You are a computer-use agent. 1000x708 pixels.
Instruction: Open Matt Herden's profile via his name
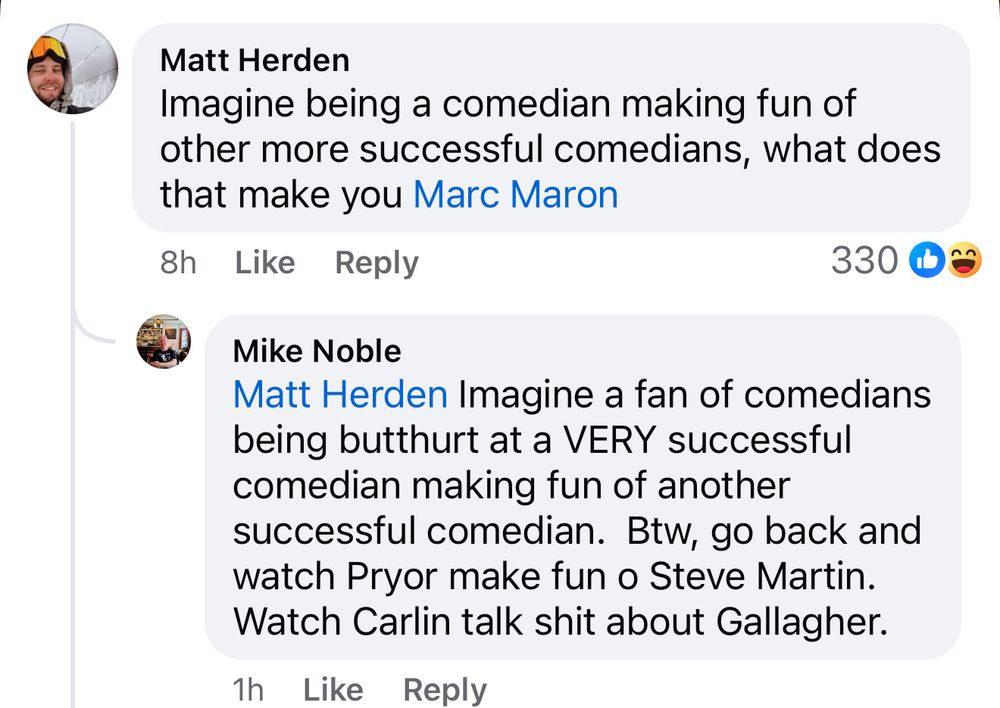click(253, 60)
